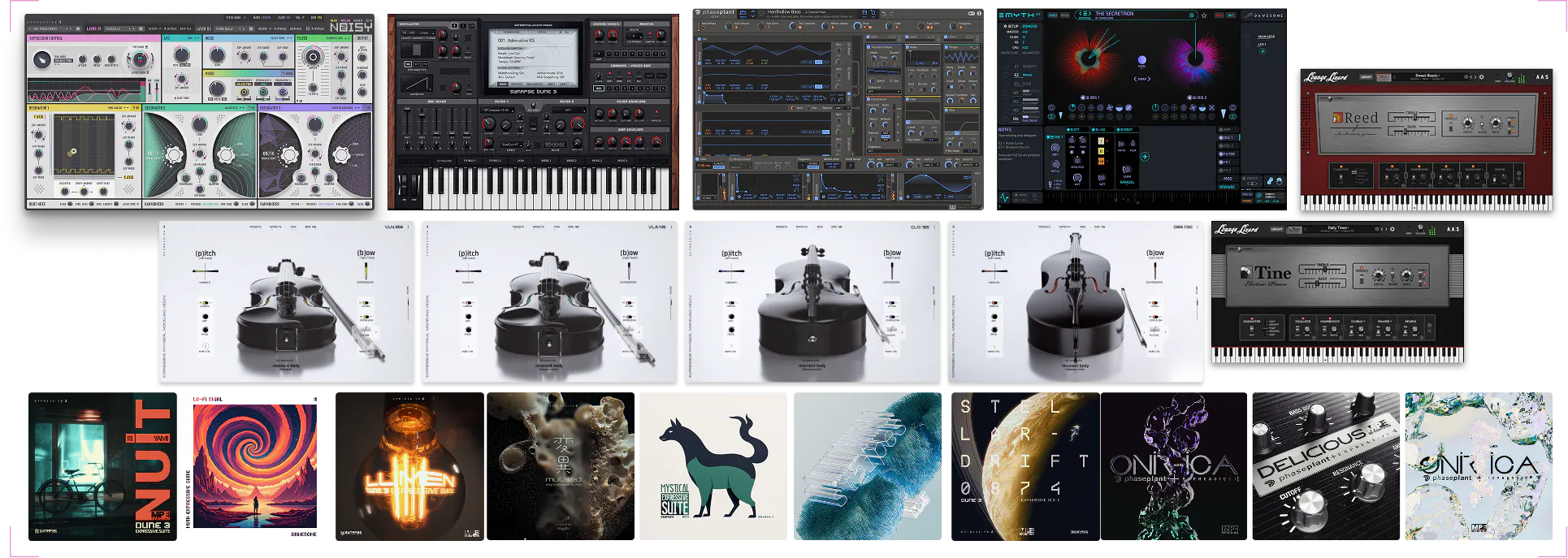Click the Filter 1 cutoff knob in Dune 3
This screenshot has height=558, width=1568.
click(488, 123)
